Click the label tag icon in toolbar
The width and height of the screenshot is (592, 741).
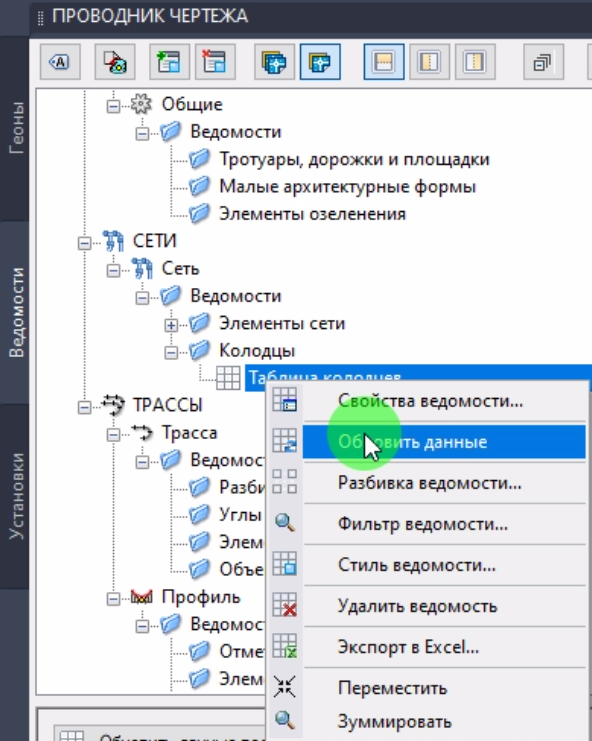pos(60,62)
